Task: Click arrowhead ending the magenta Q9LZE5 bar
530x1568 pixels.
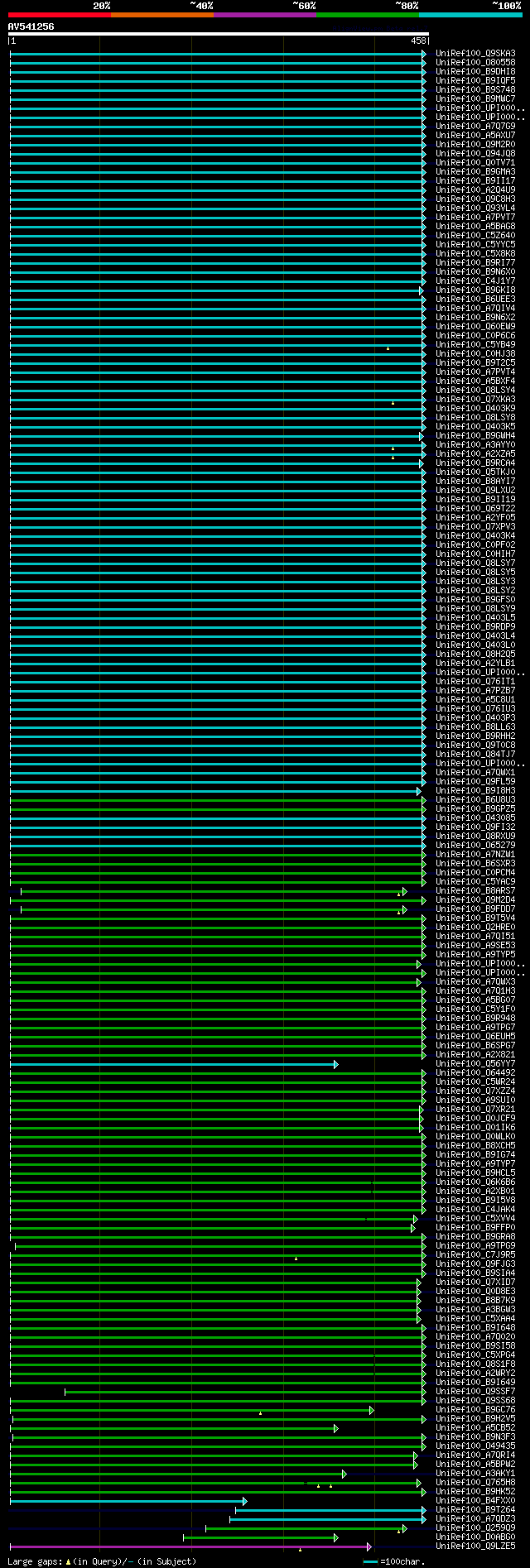Action: pyautogui.click(x=369, y=1546)
